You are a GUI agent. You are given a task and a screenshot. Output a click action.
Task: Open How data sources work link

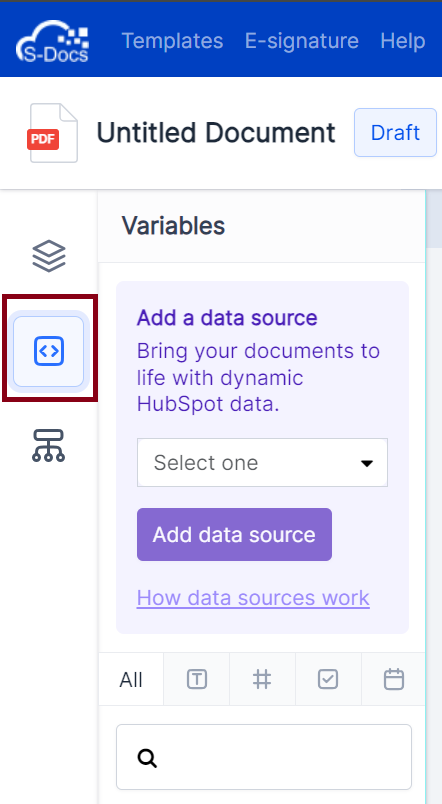[253, 598]
